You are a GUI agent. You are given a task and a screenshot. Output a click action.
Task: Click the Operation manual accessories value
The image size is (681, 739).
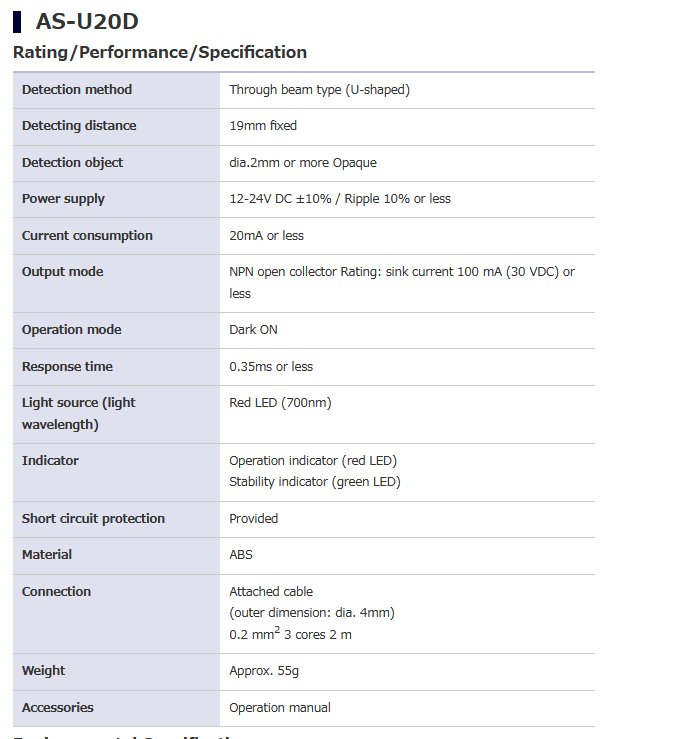[x=279, y=708]
